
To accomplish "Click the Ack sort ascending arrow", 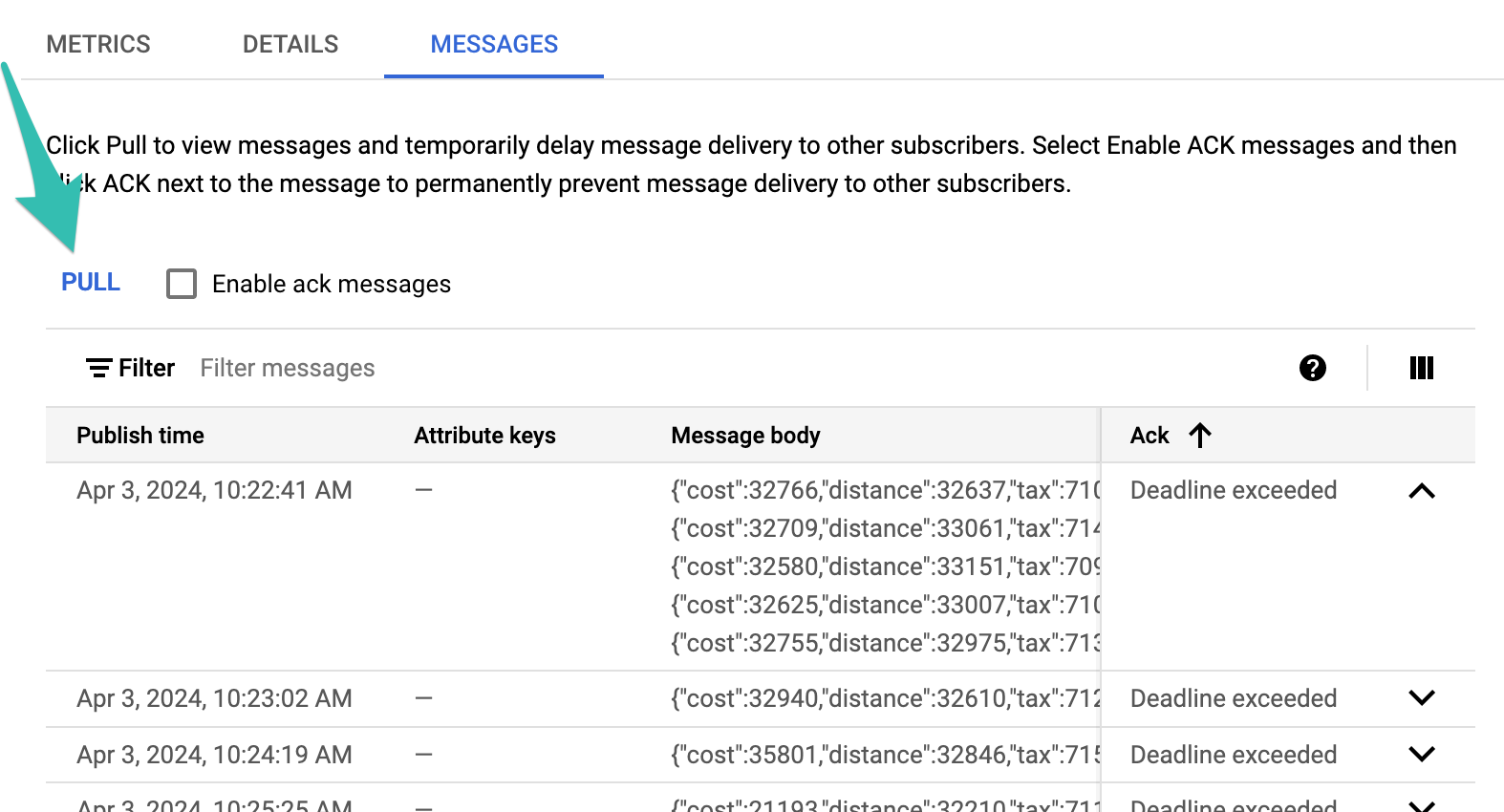I will click(x=1200, y=436).
